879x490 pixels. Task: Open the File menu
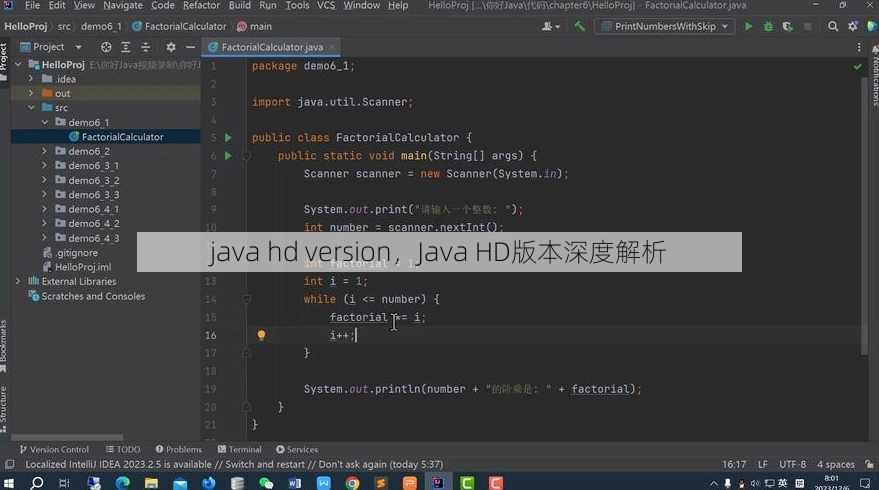point(33,6)
